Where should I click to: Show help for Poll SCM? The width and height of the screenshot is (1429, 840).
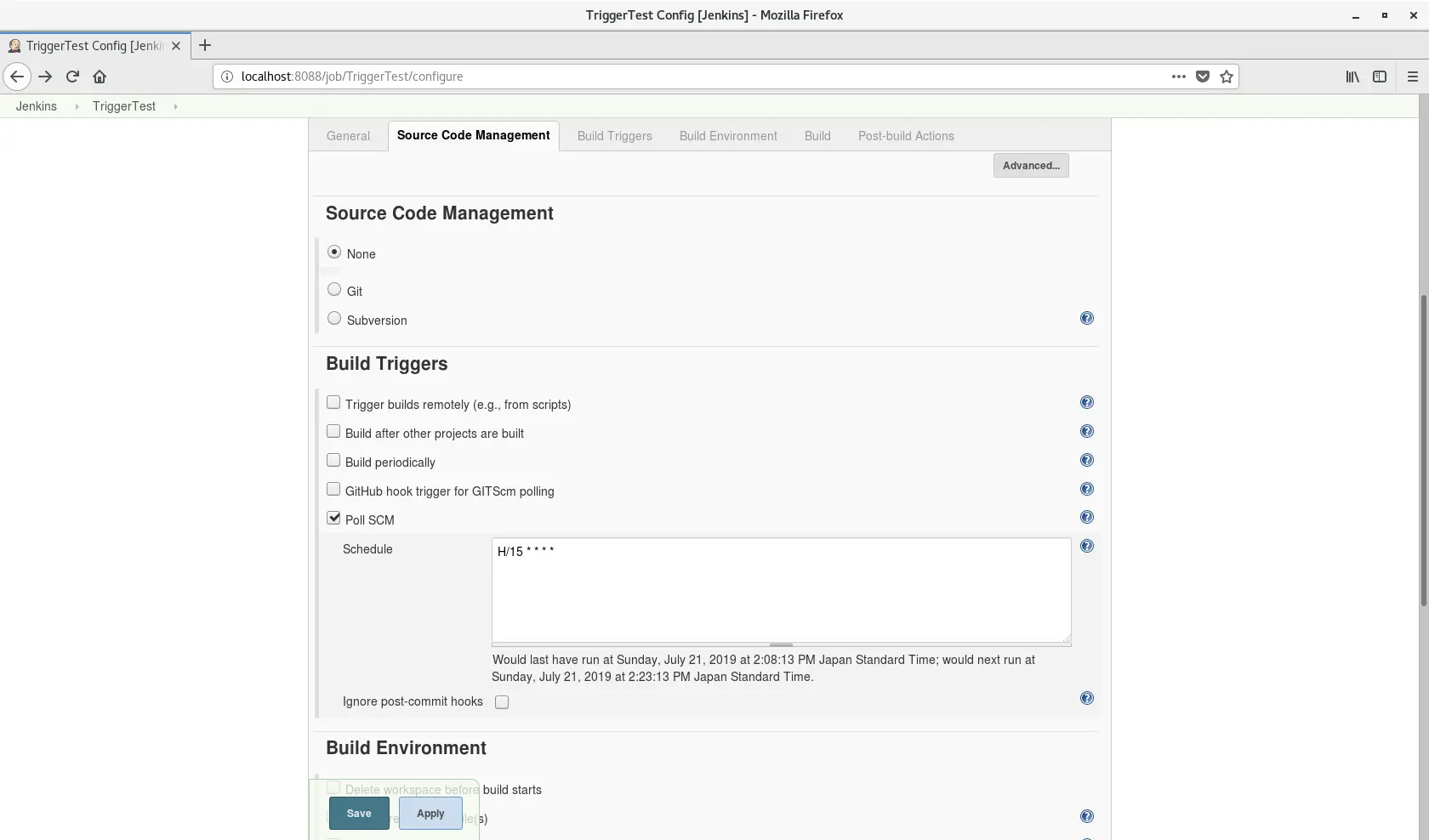(x=1086, y=517)
